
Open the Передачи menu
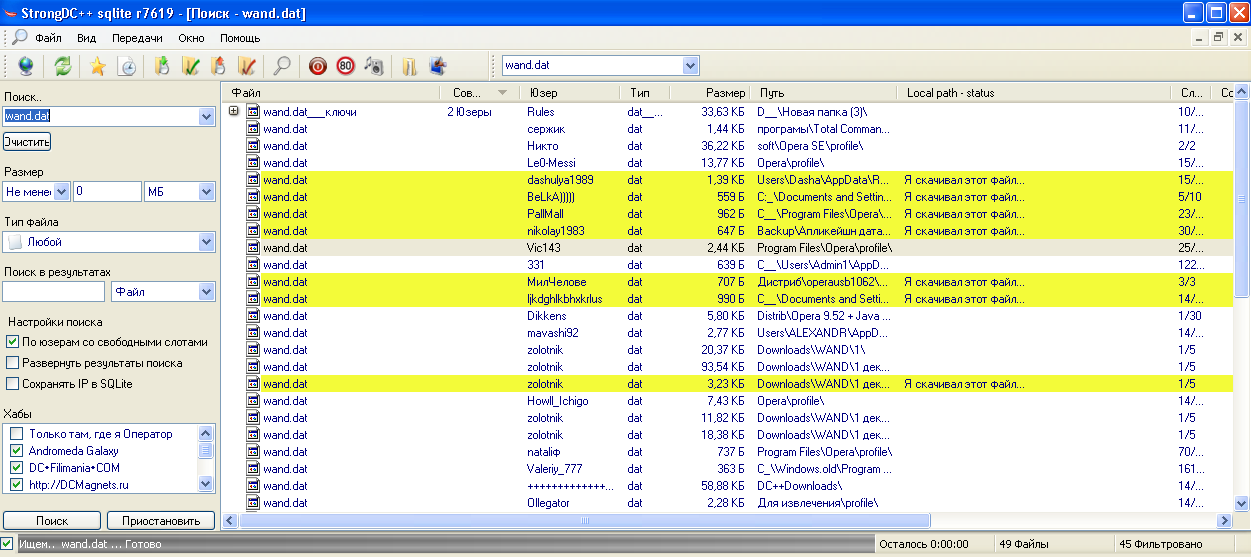pos(137,38)
